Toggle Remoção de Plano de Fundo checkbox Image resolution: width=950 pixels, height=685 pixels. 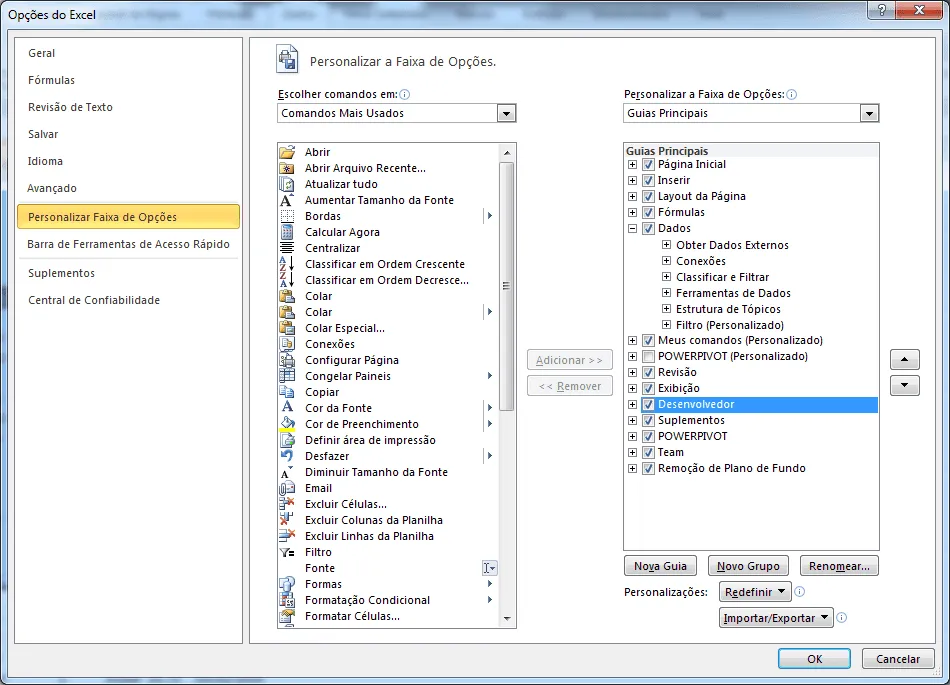click(x=648, y=468)
